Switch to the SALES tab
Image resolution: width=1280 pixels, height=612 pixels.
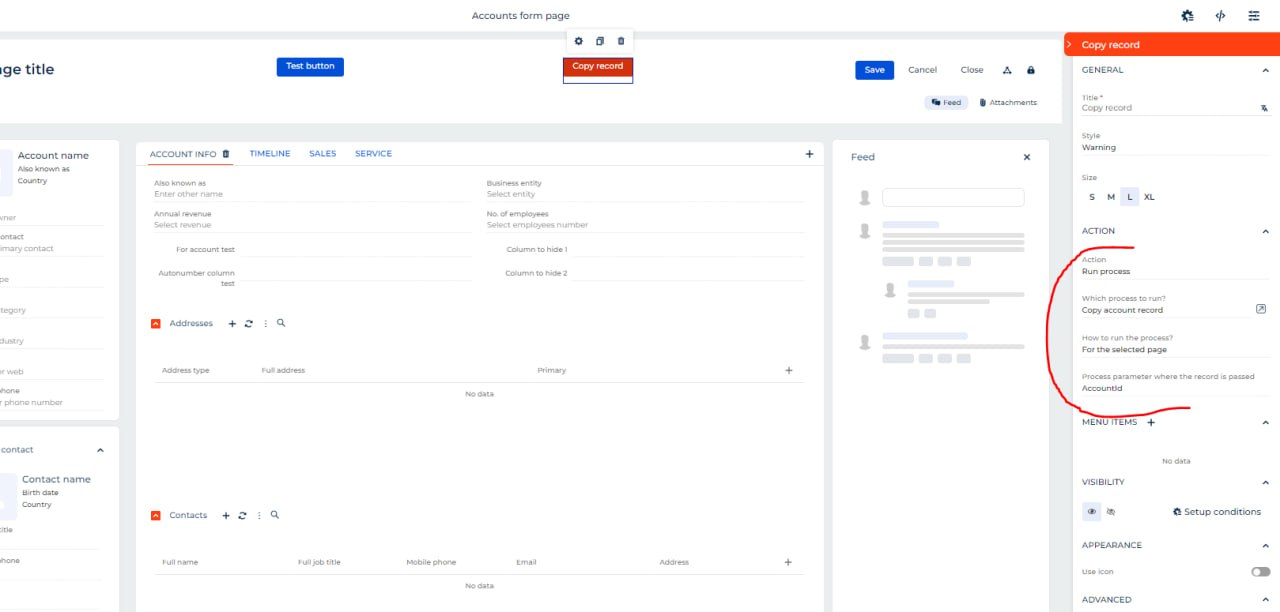tap(323, 154)
